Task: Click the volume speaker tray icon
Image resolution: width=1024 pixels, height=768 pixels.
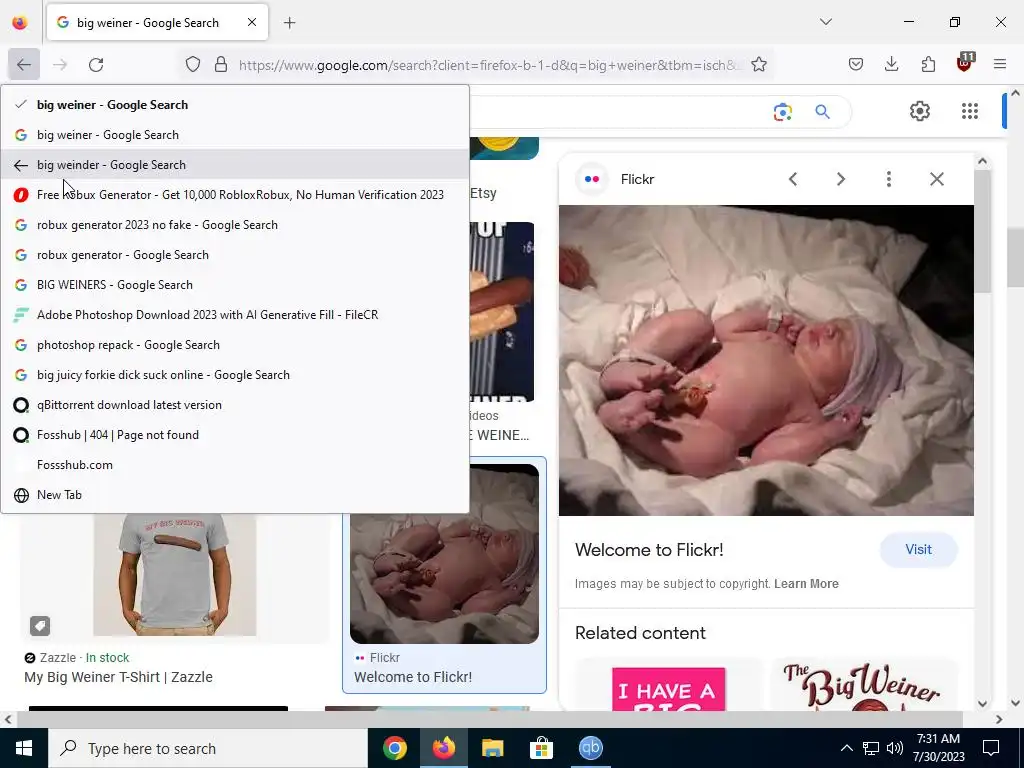Action: (895, 748)
